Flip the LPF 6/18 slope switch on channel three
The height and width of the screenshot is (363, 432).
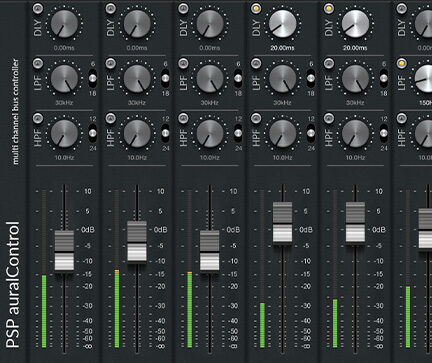pyautogui.click(x=238, y=78)
